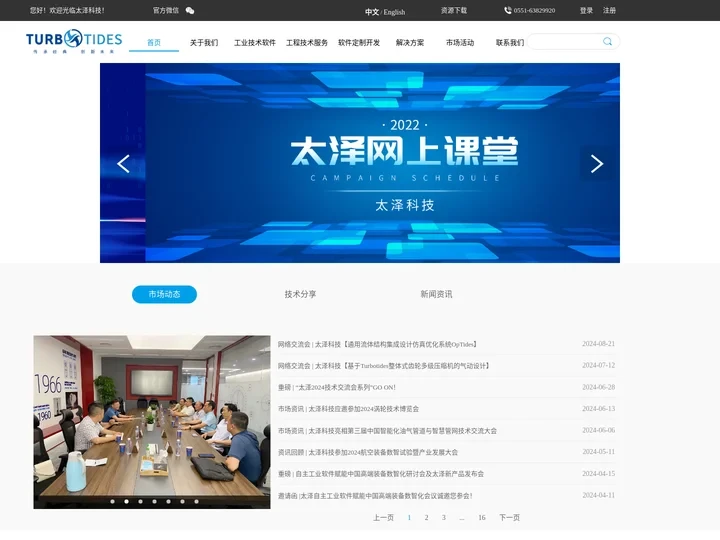
Task: Select the 市场动态 tab
Action: (x=164, y=294)
